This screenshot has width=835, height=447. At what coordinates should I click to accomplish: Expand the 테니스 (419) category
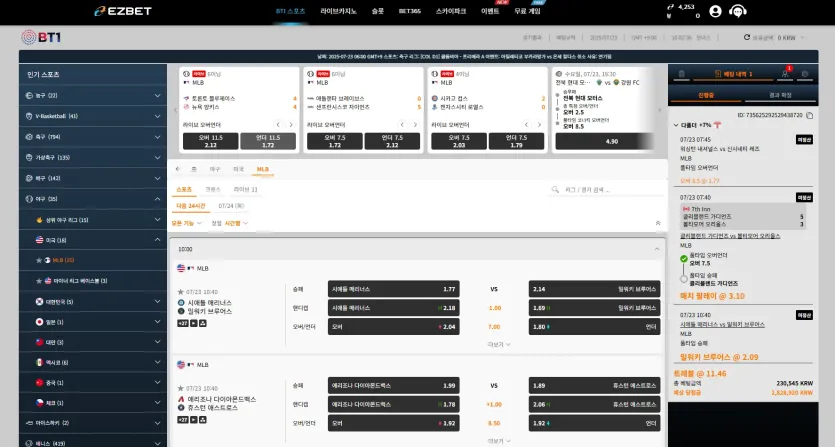click(93, 443)
